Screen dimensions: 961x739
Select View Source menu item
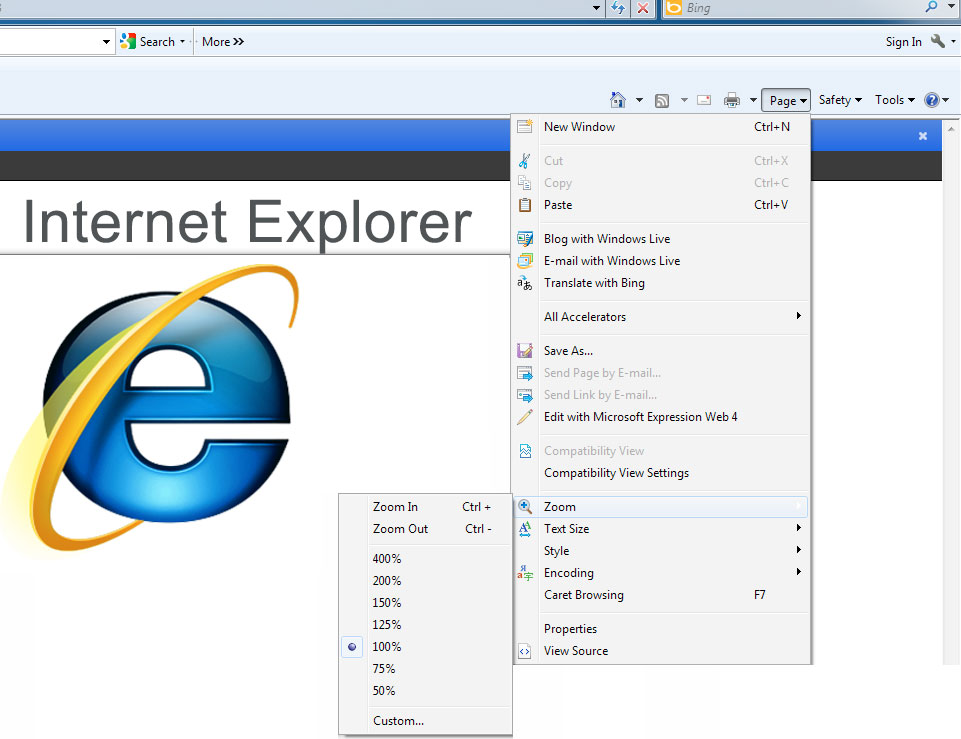[661, 651]
